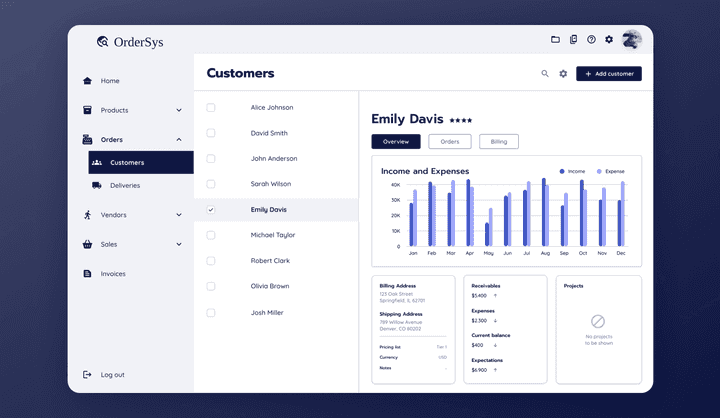Click the Billing Address card heading
The height and width of the screenshot is (418, 720).
(x=398, y=286)
